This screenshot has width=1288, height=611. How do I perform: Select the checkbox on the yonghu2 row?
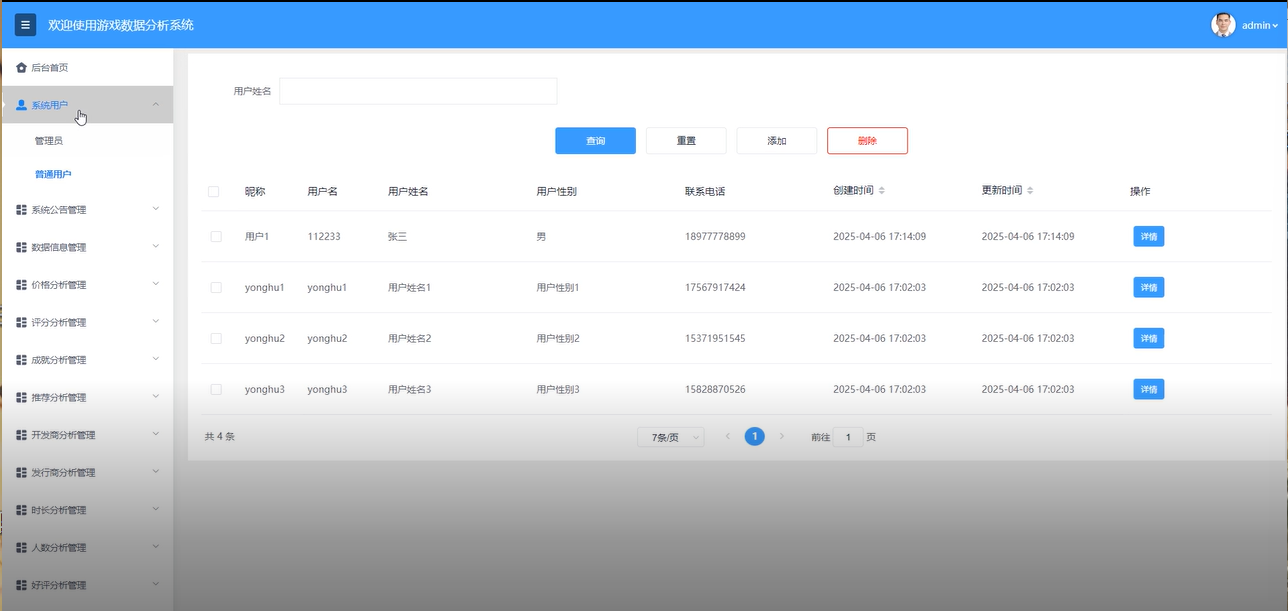pos(214,338)
